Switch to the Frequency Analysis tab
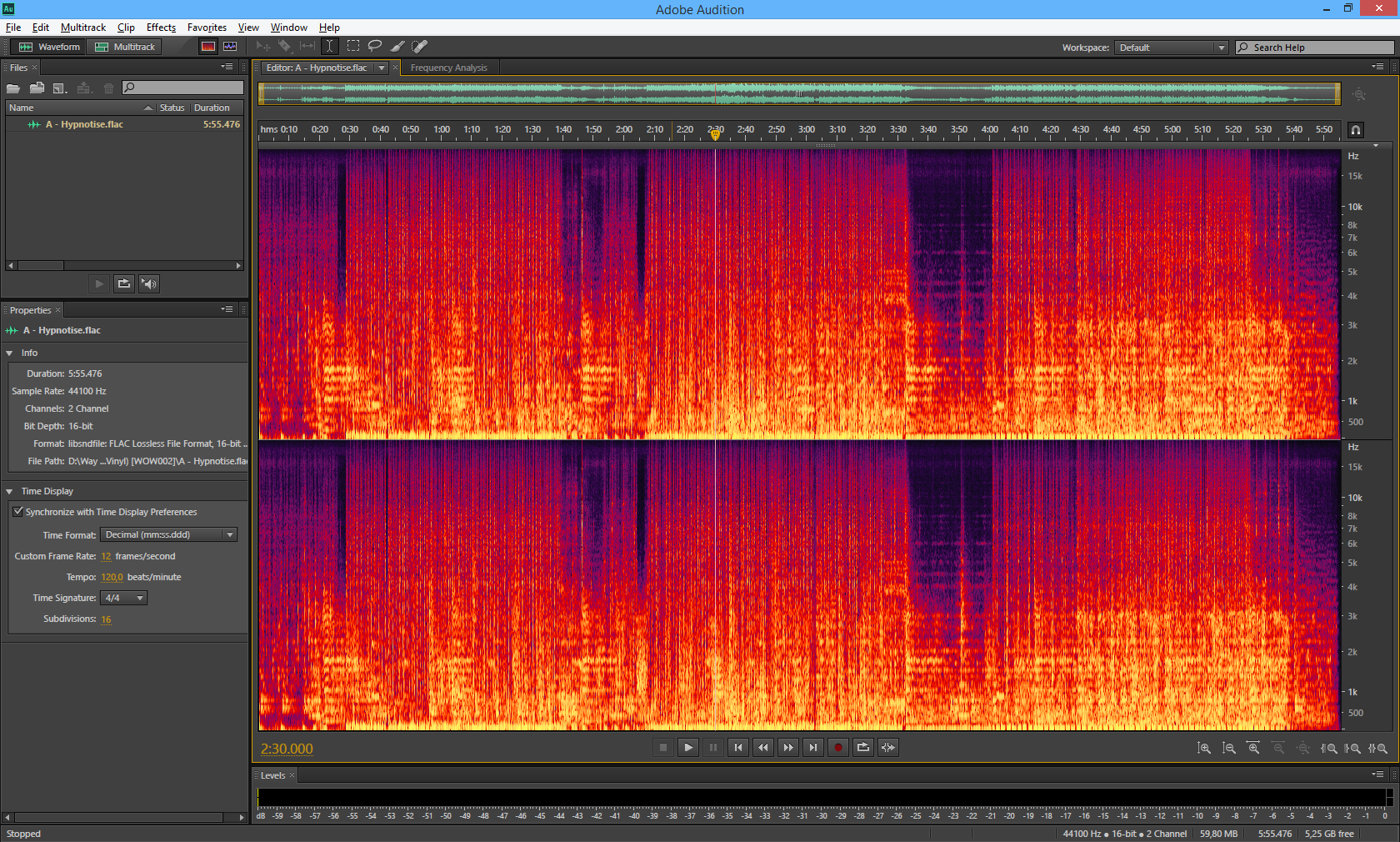Image resolution: width=1400 pixels, height=842 pixels. 448,68
